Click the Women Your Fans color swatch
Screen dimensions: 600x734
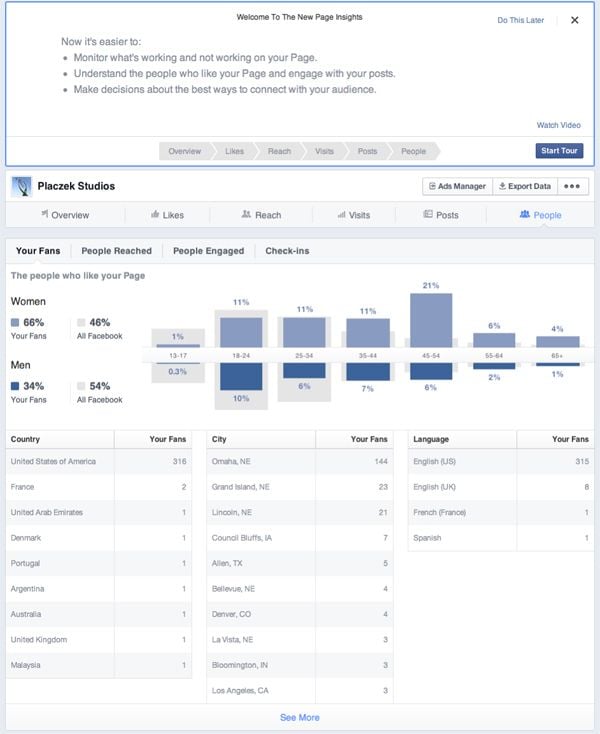click(x=15, y=323)
